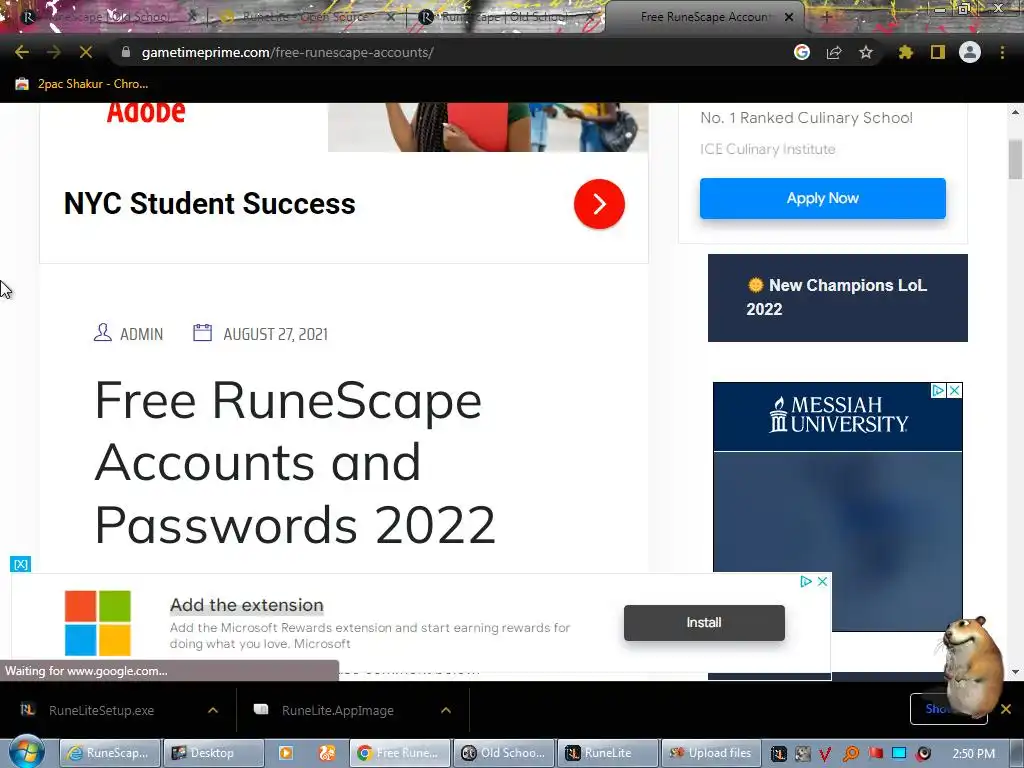
Task: Click the Apply Now button
Action: (822, 198)
